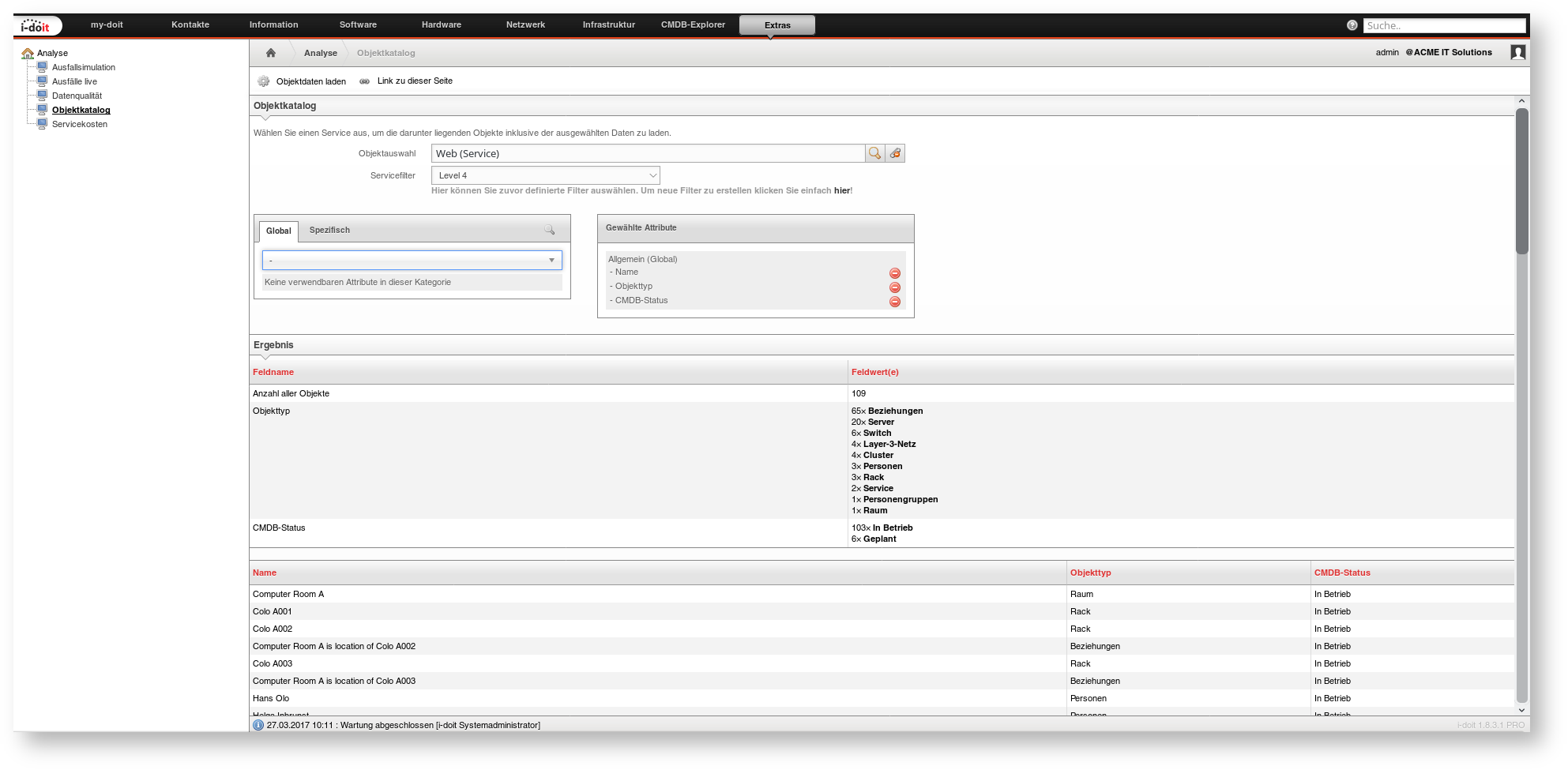Open the Netzwerk menu
Image resolution: width=1568 pixels, height=770 pixels.
[525, 24]
